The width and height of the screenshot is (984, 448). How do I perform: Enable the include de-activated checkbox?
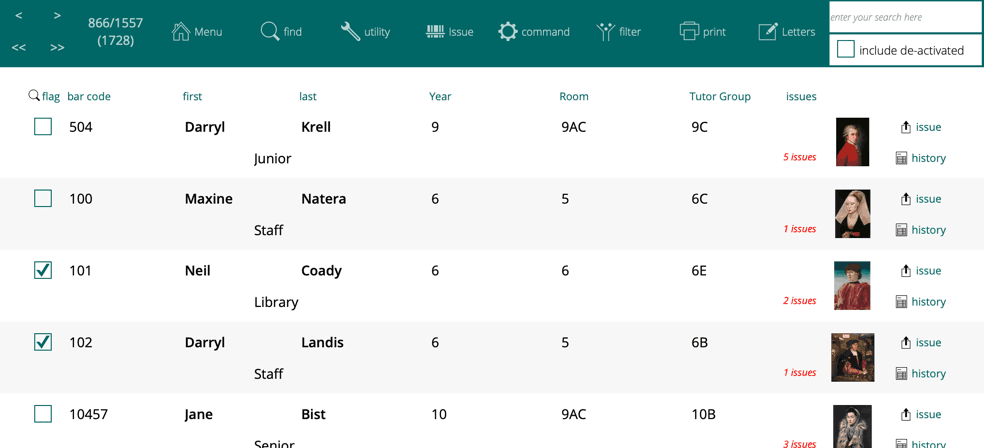tap(846, 49)
